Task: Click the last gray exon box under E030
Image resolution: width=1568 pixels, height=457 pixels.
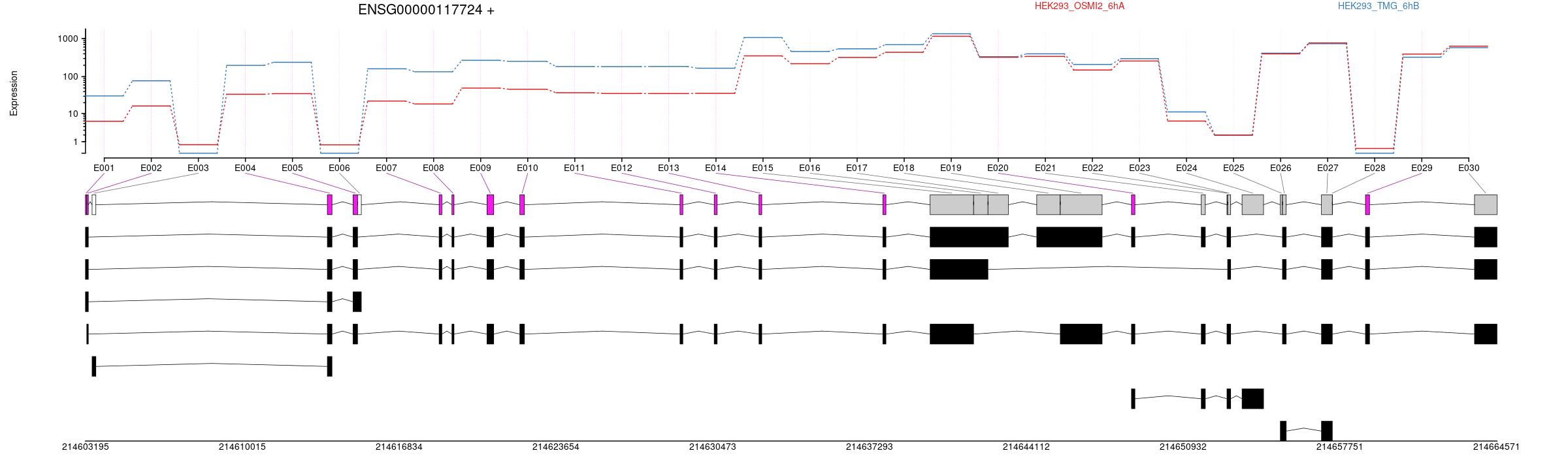Action: tap(1486, 204)
